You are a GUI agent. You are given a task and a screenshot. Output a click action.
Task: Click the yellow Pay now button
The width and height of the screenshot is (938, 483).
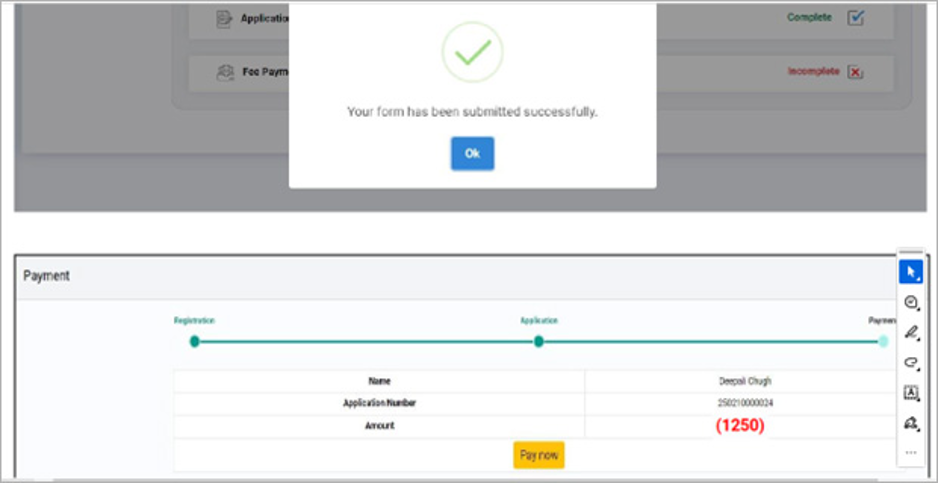(538, 455)
